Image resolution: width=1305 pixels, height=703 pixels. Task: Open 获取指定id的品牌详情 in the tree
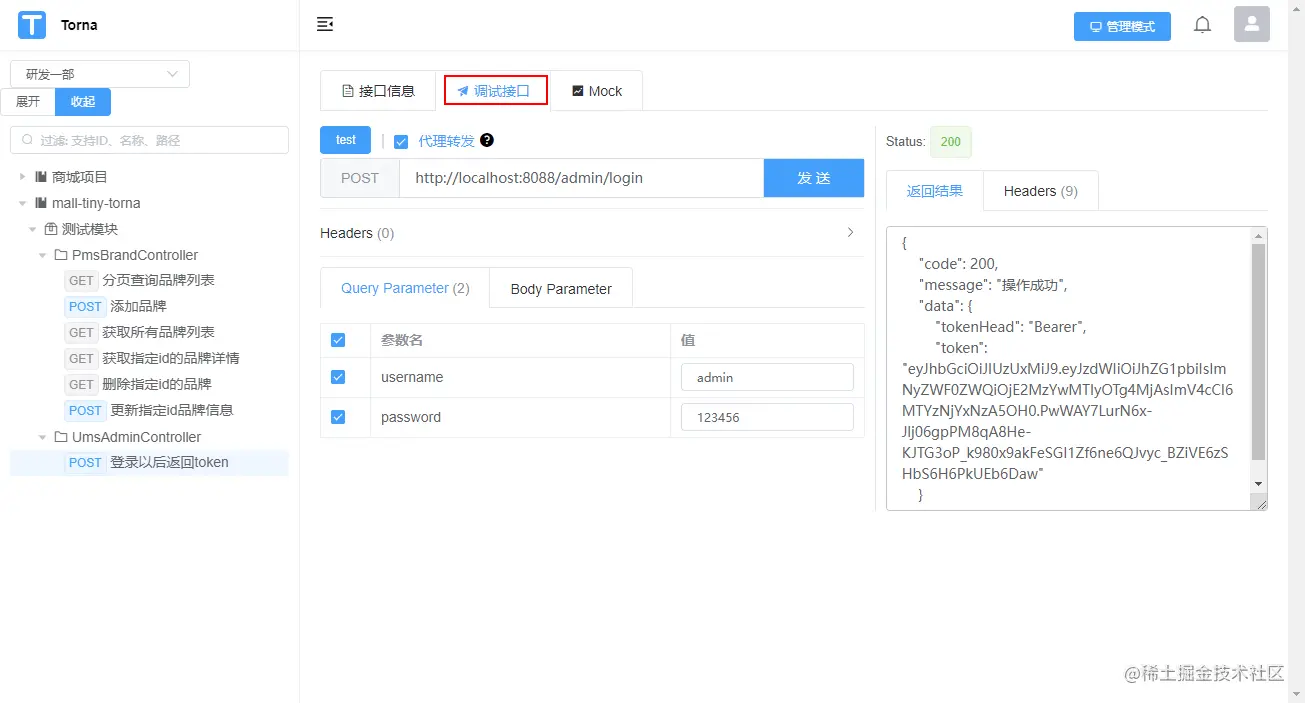coord(171,359)
